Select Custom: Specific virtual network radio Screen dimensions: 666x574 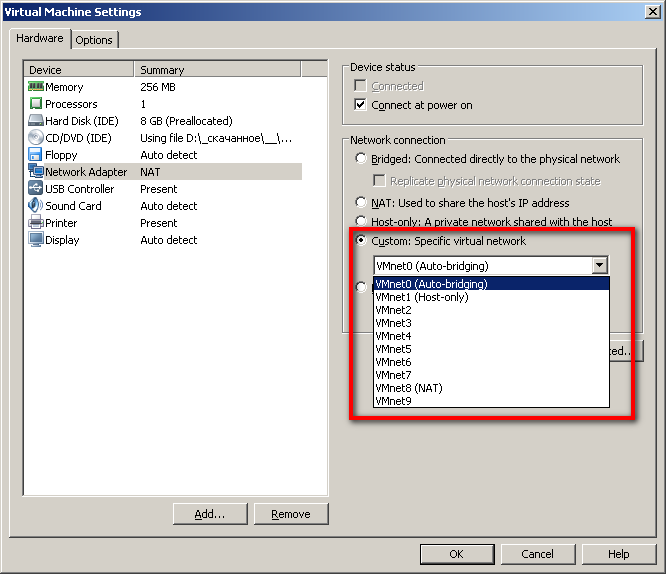click(x=361, y=240)
